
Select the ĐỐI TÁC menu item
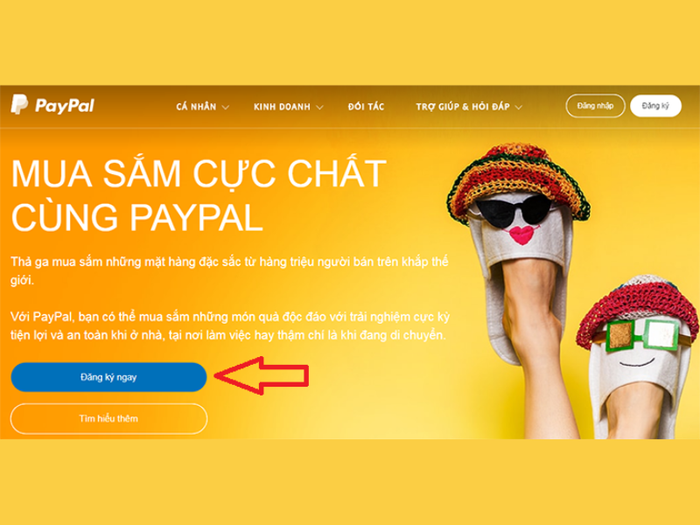tap(366, 106)
